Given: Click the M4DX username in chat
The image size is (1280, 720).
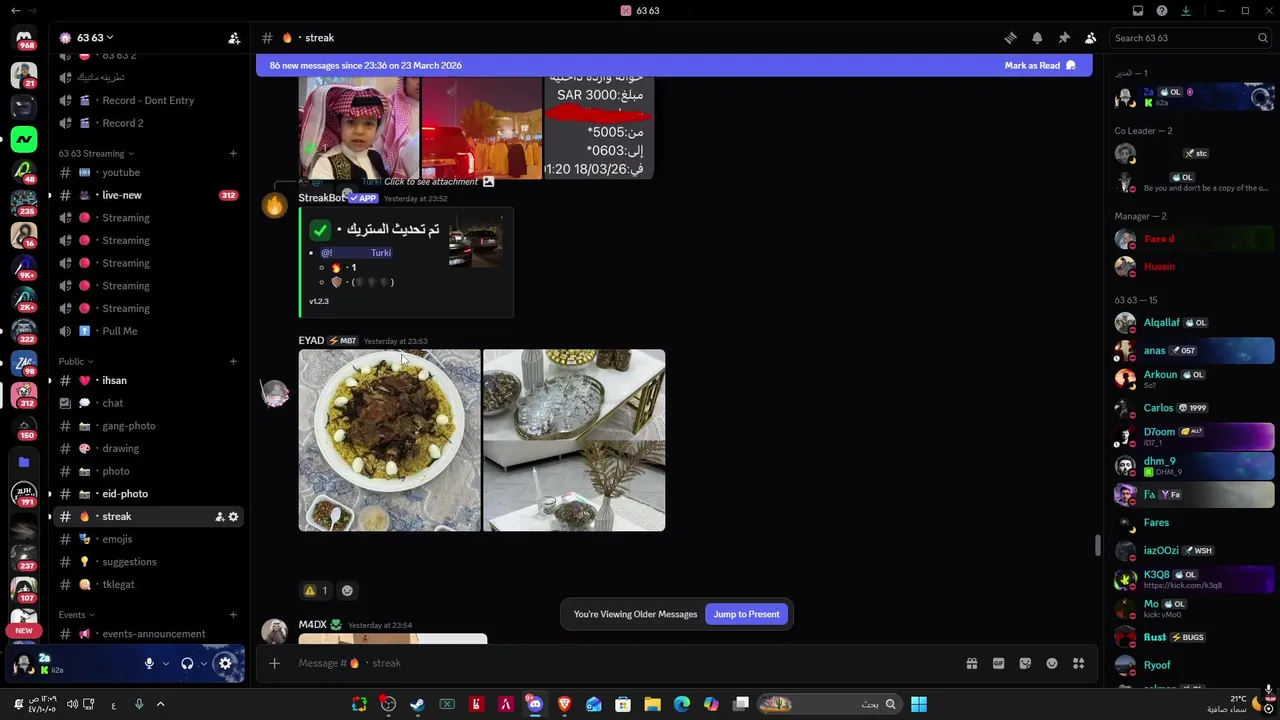Looking at the screenshot, I should (x=313, y=625).
